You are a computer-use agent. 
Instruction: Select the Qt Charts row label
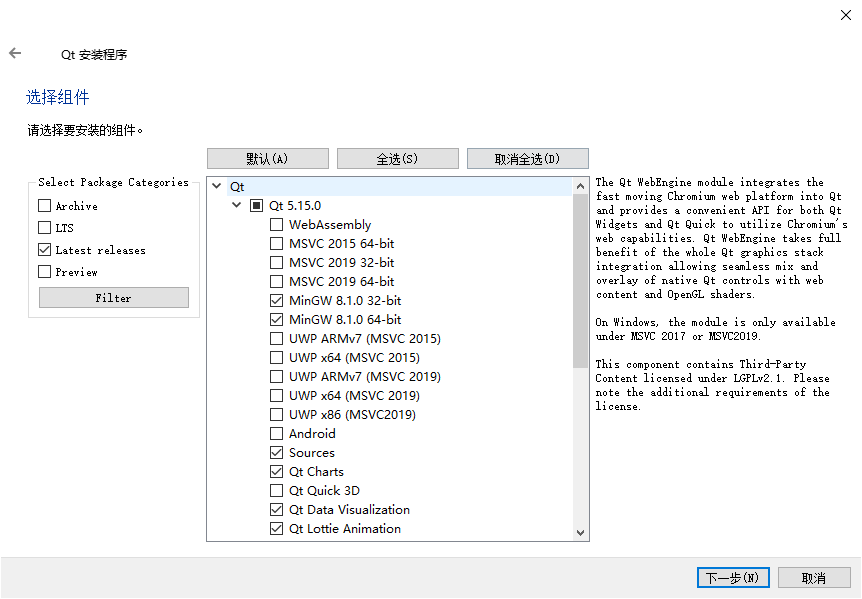pyautogui.click(x=316, y=472)
